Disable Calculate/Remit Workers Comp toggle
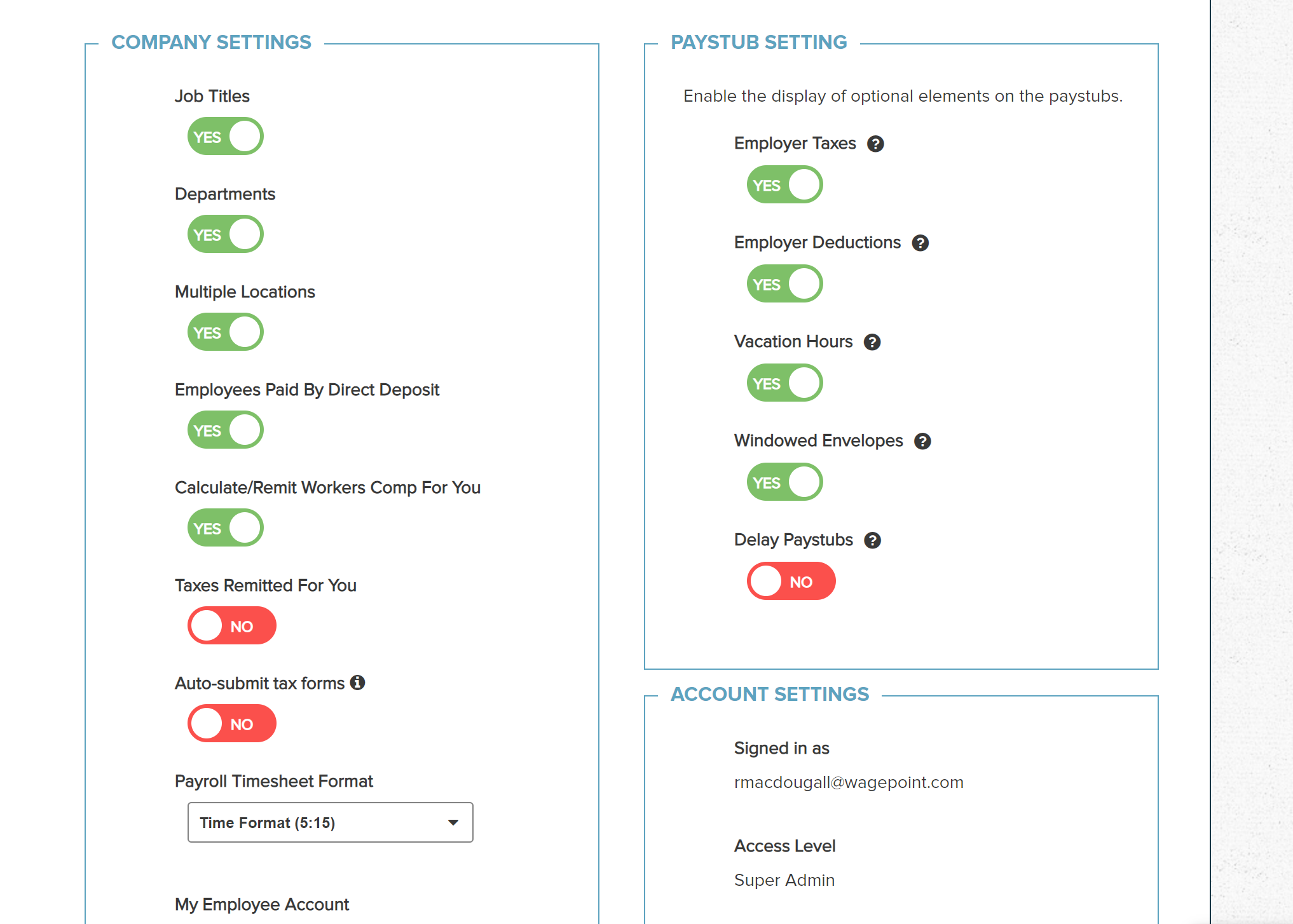1293x924 pixels. tap(226, 528)
